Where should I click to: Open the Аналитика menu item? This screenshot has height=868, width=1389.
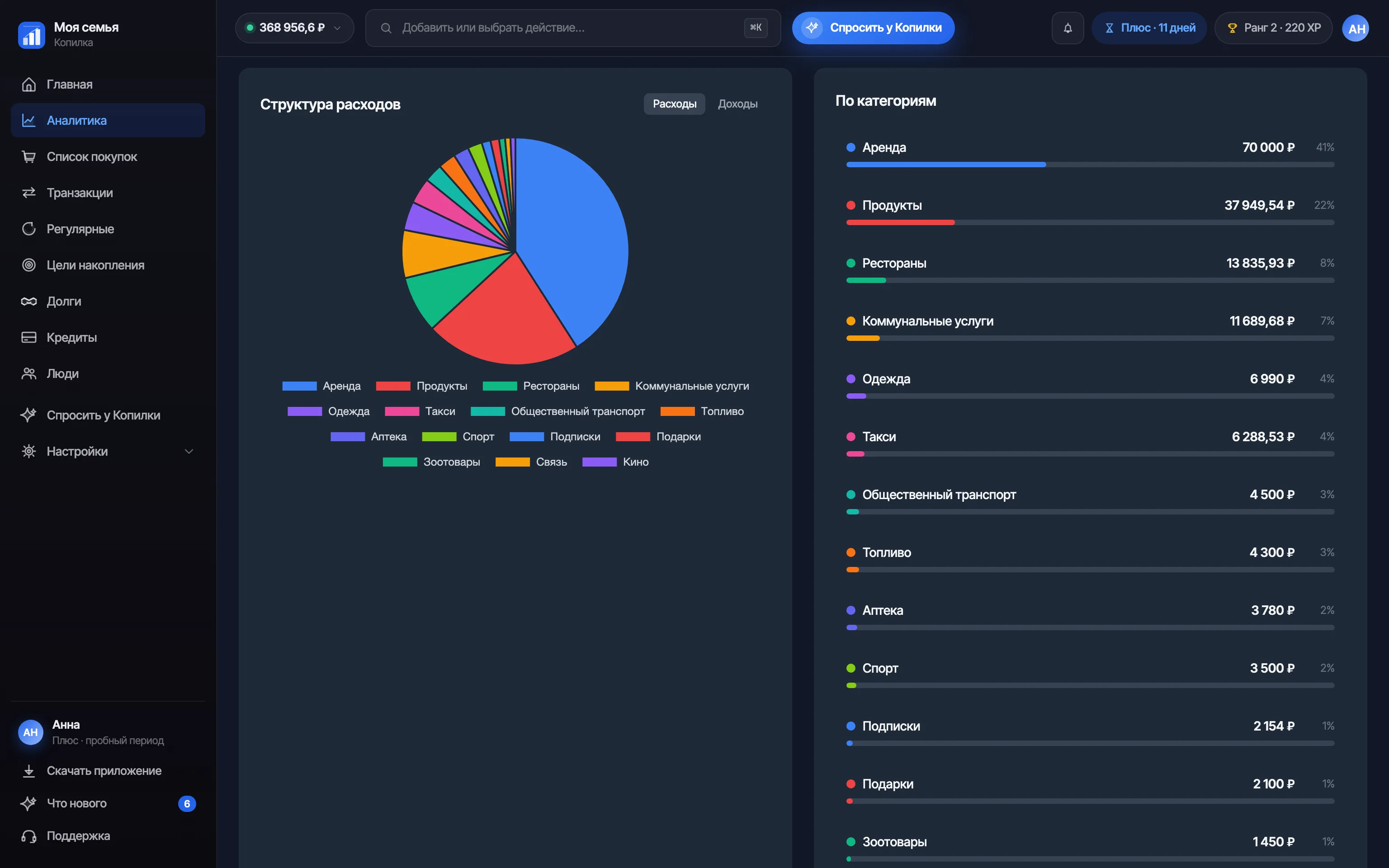pyautogui.click(x=108, y=121)
